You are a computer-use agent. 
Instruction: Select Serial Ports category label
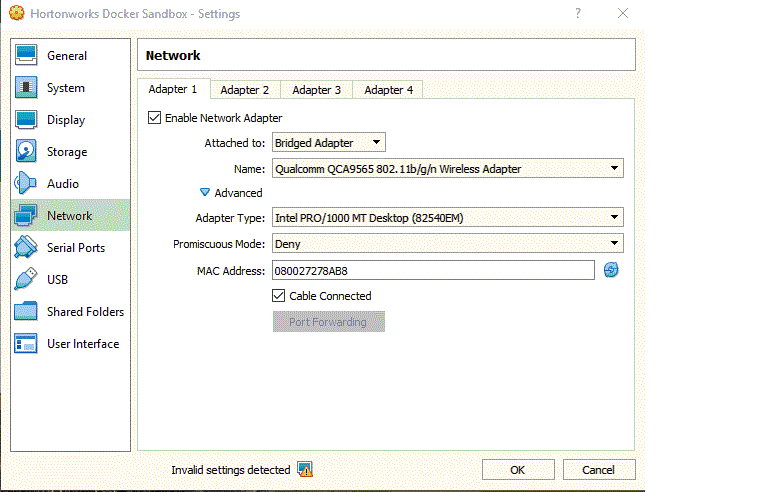(76, 247)
